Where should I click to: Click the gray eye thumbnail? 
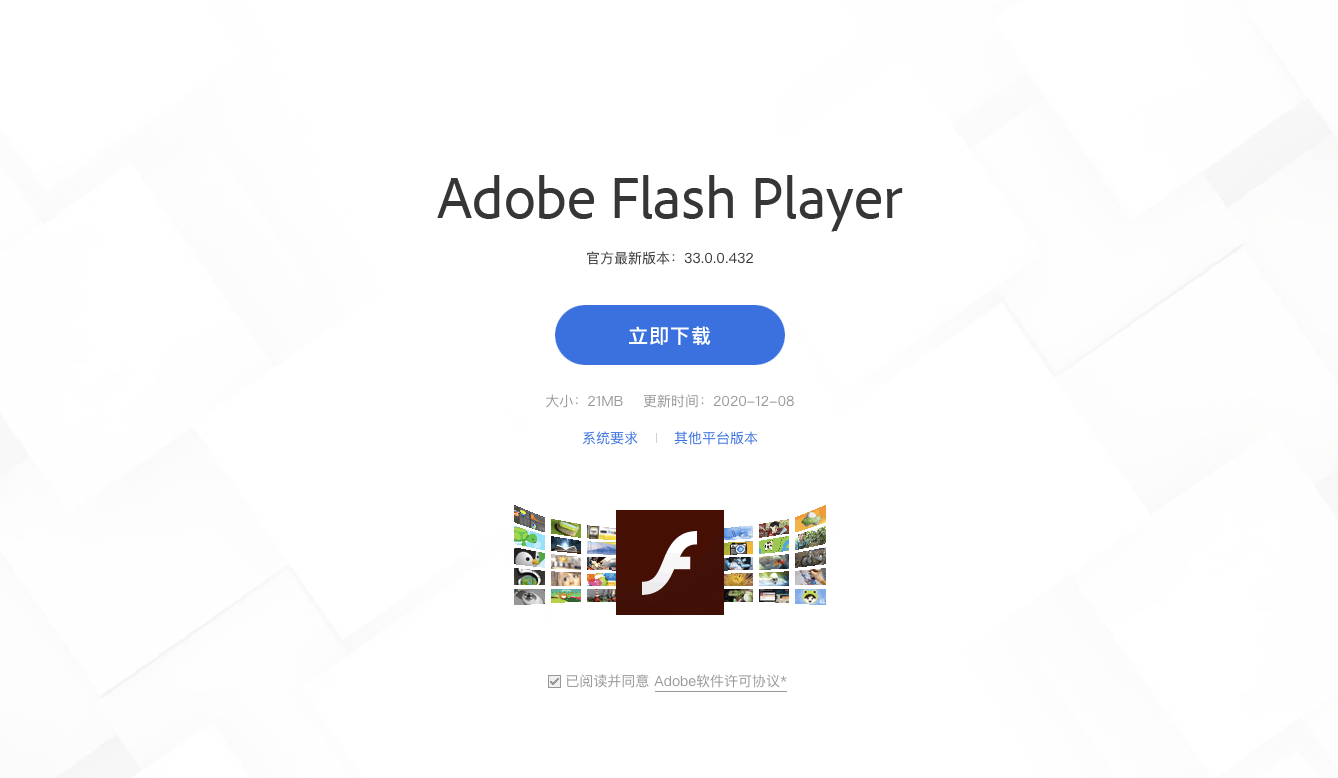[x=529, y=596]
